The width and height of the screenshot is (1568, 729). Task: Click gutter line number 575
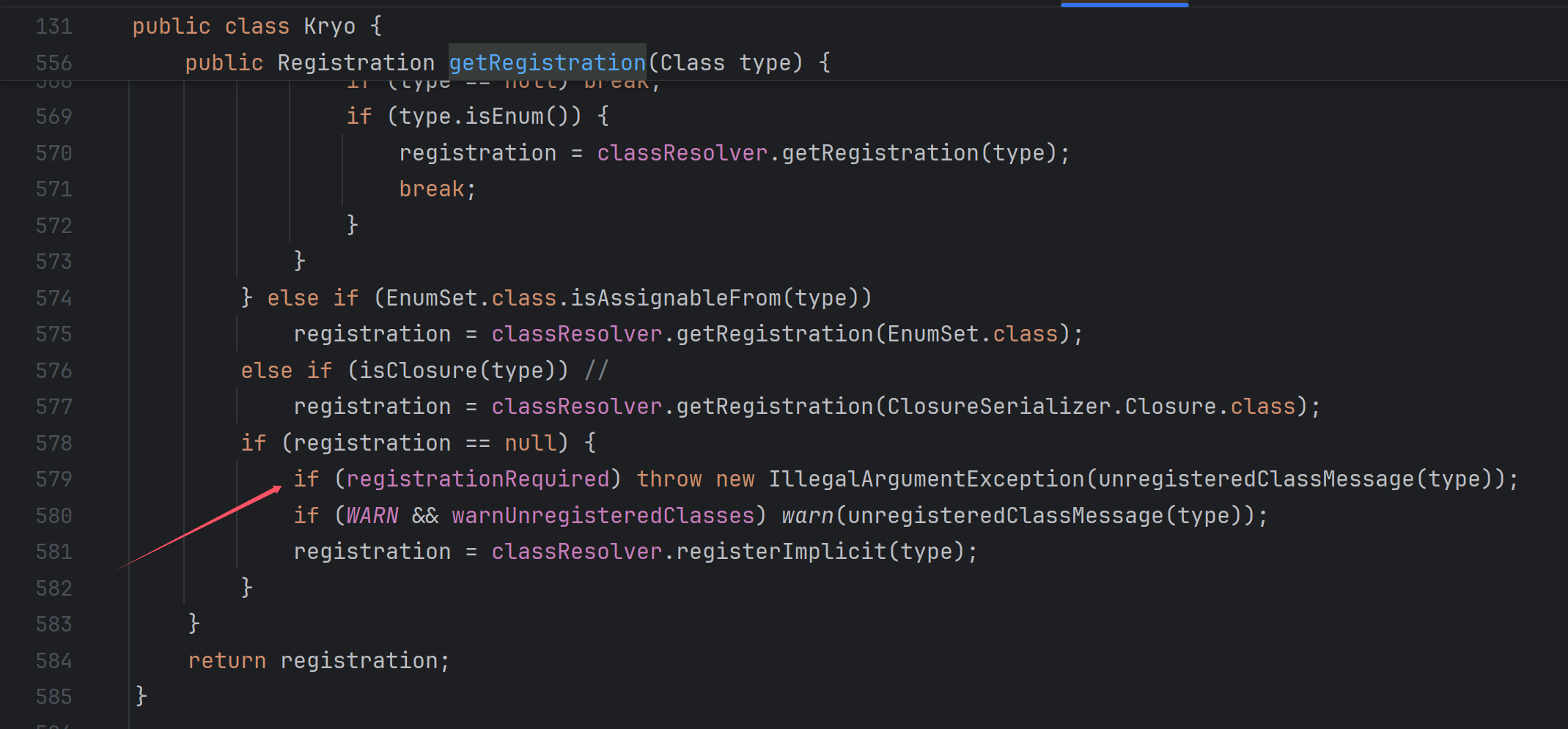(x=54, y=334)
